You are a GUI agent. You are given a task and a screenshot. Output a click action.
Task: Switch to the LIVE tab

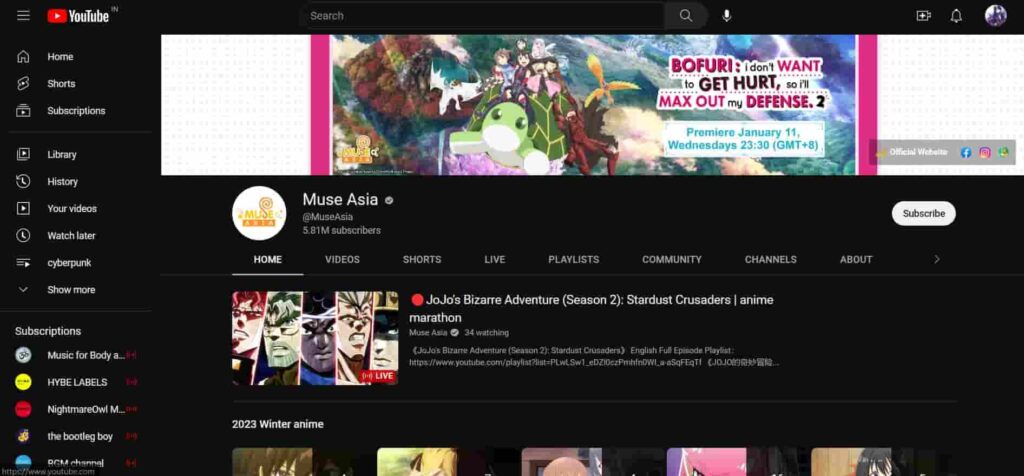point(495,259)
